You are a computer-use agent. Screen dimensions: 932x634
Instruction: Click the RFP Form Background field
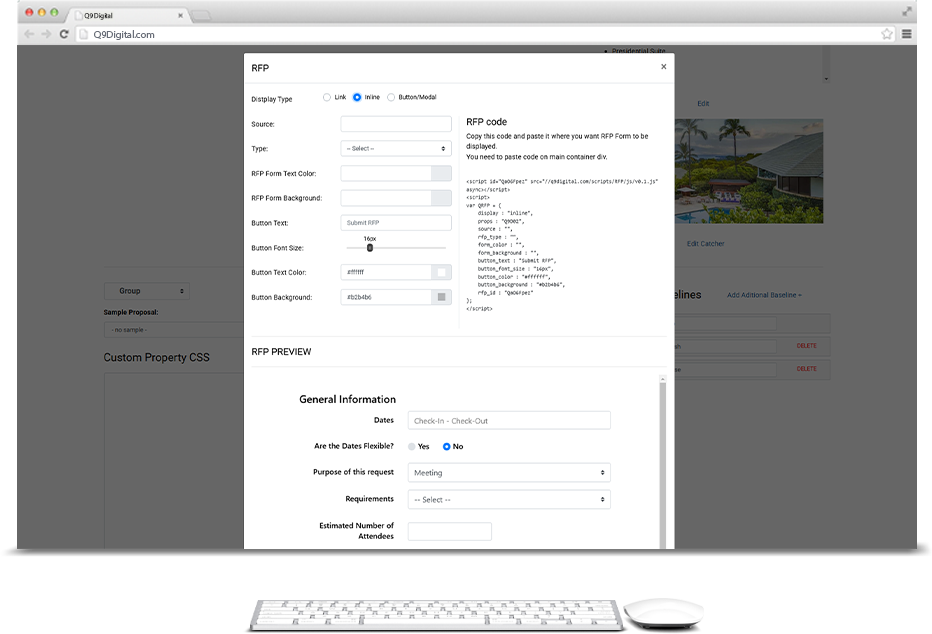(386, 198)
